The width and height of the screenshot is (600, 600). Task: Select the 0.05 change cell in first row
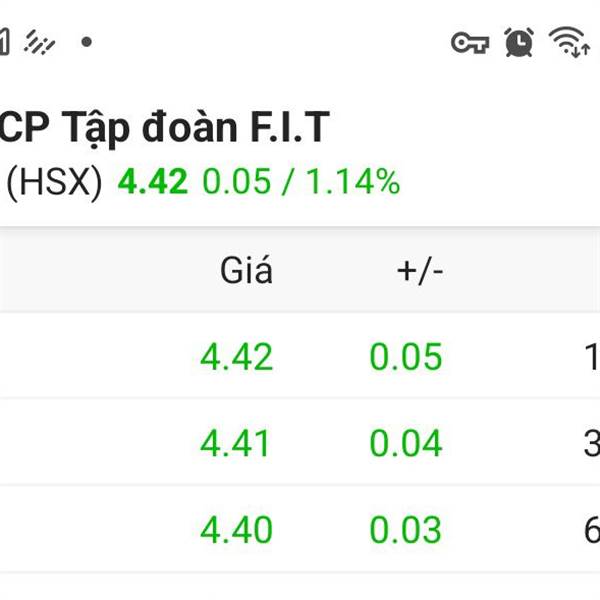[x=406, y=357]
